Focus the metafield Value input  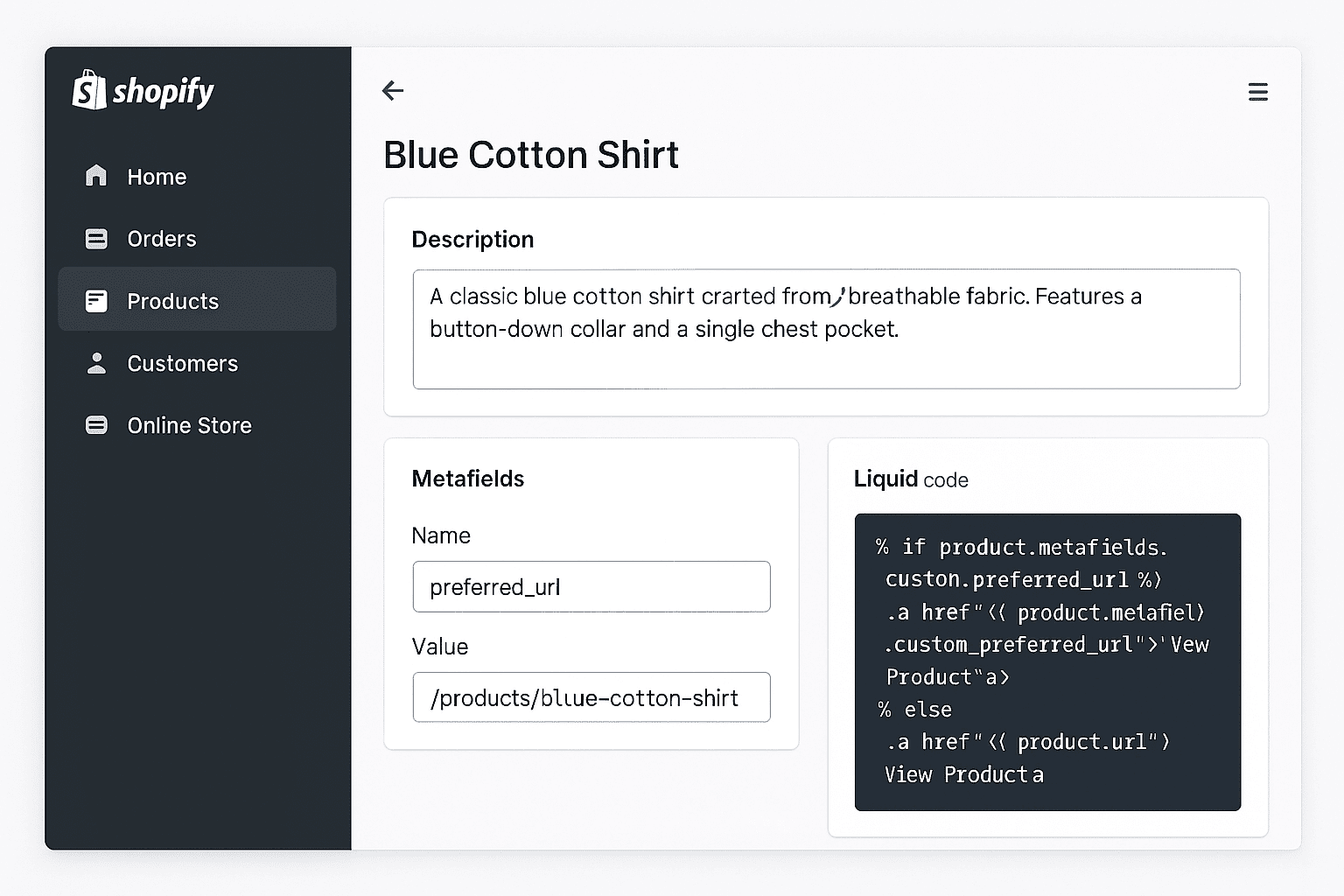click(591, 697)
